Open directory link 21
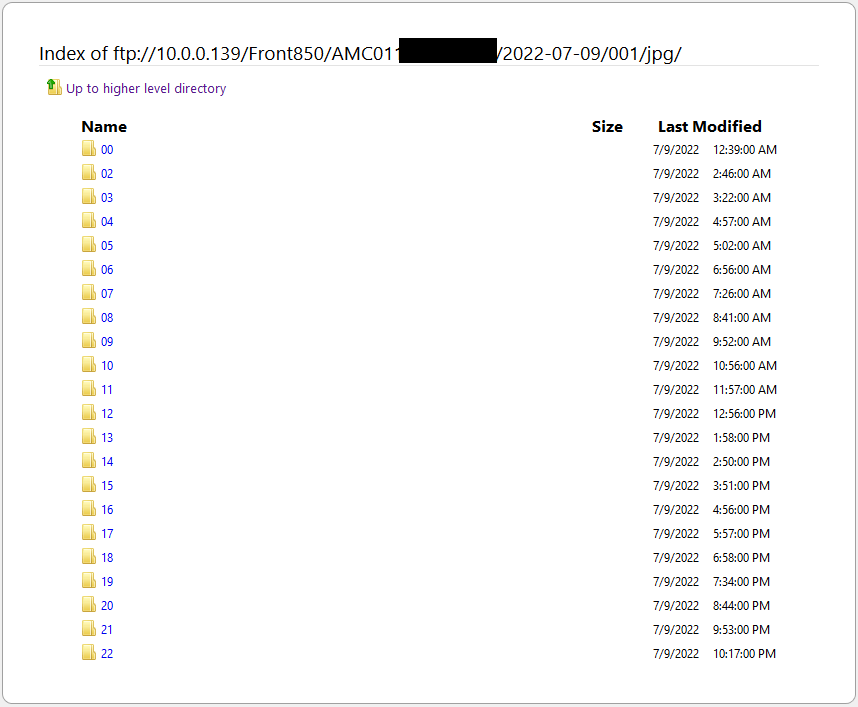 (107, 631)
